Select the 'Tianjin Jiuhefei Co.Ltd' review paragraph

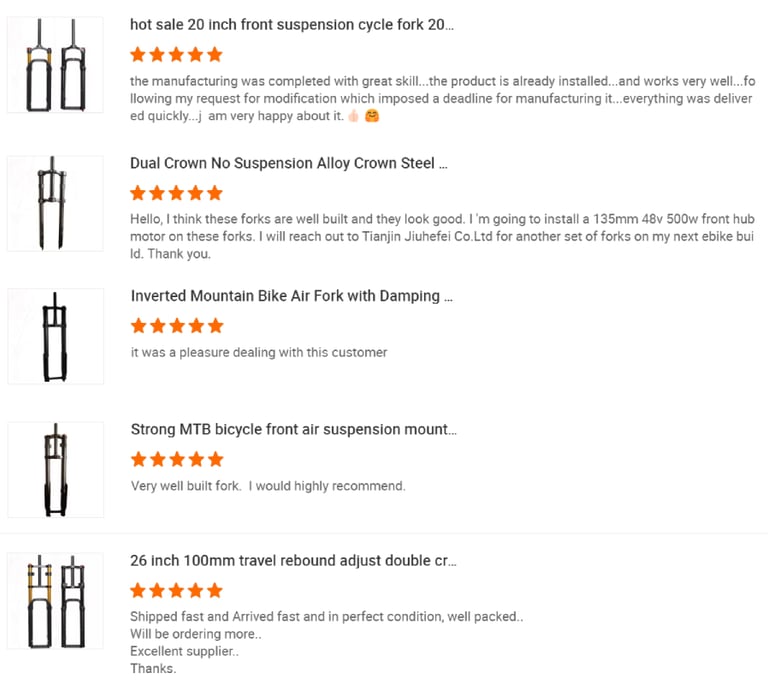click(x=442, y=236)
